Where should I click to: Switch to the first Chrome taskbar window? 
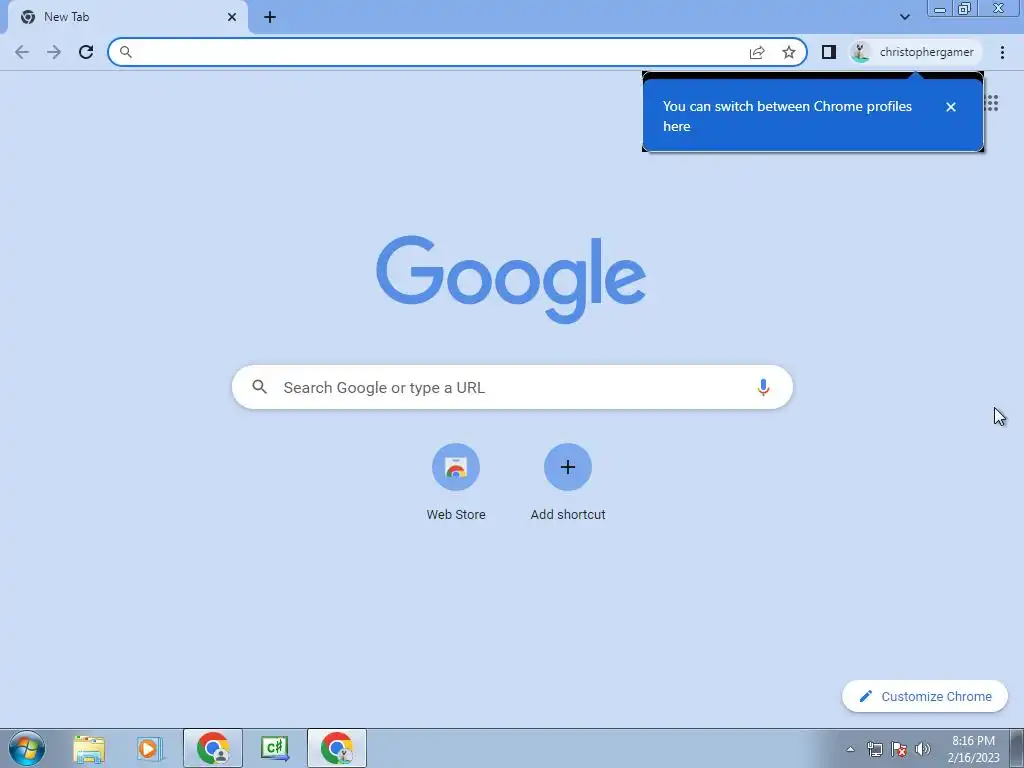click(x=213, y=748)
